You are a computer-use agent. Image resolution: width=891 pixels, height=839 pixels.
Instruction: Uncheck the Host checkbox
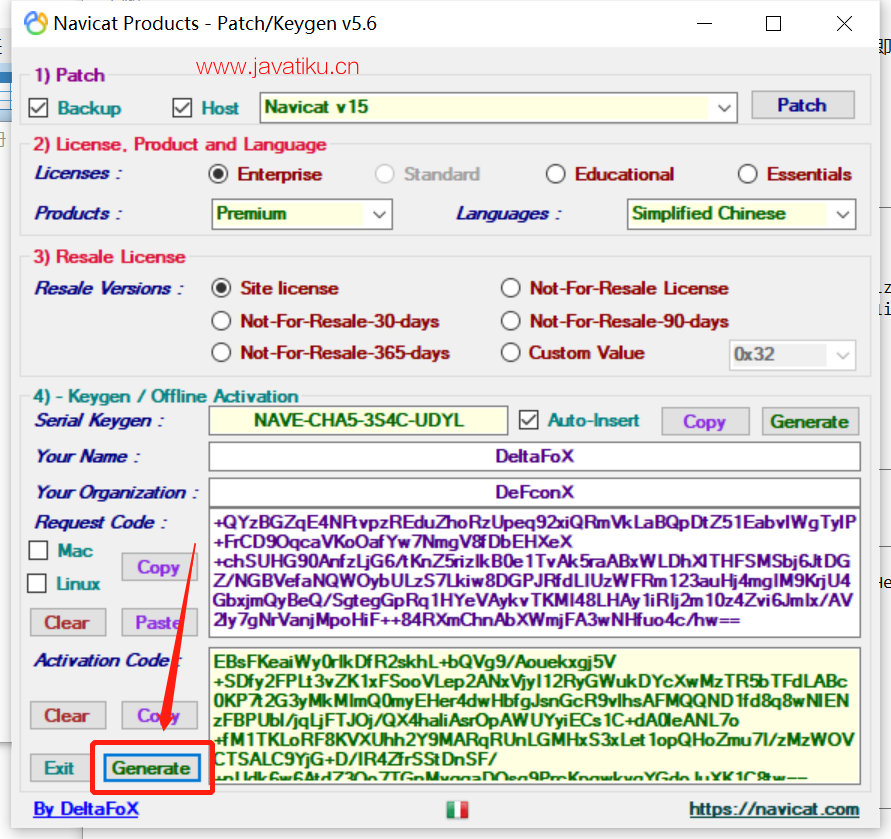[182, 108]
